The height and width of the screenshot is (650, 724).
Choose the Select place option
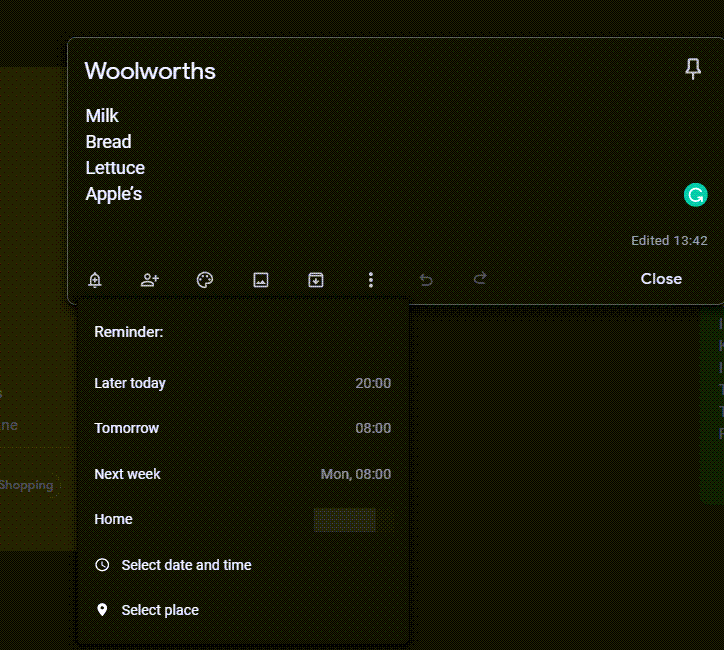coord(242,610)
